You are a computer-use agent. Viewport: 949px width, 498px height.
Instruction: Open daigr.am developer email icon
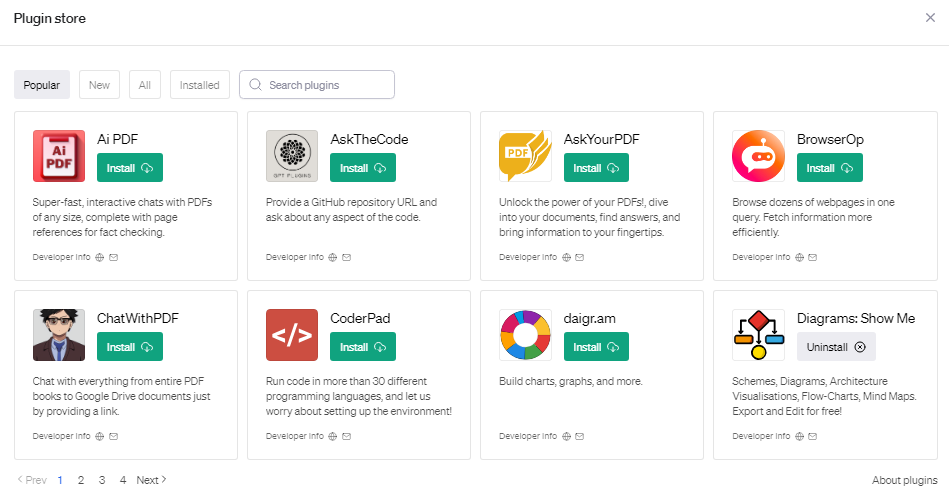coord(579,436)
